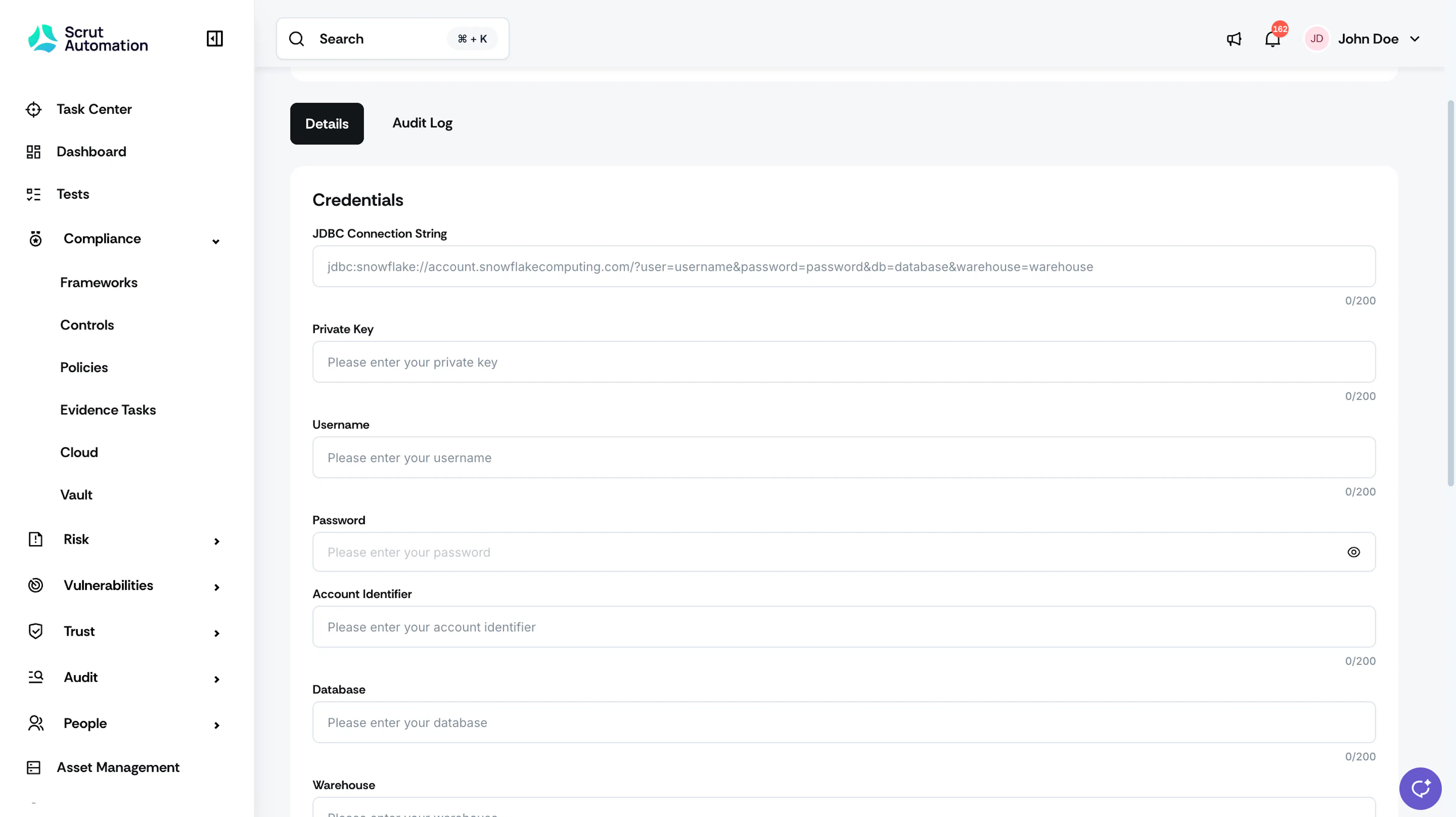The width and height of the screenshot is (1456, 817).
Task: Switch to the Audit Log tab
Action: click(x=422, y=122)
